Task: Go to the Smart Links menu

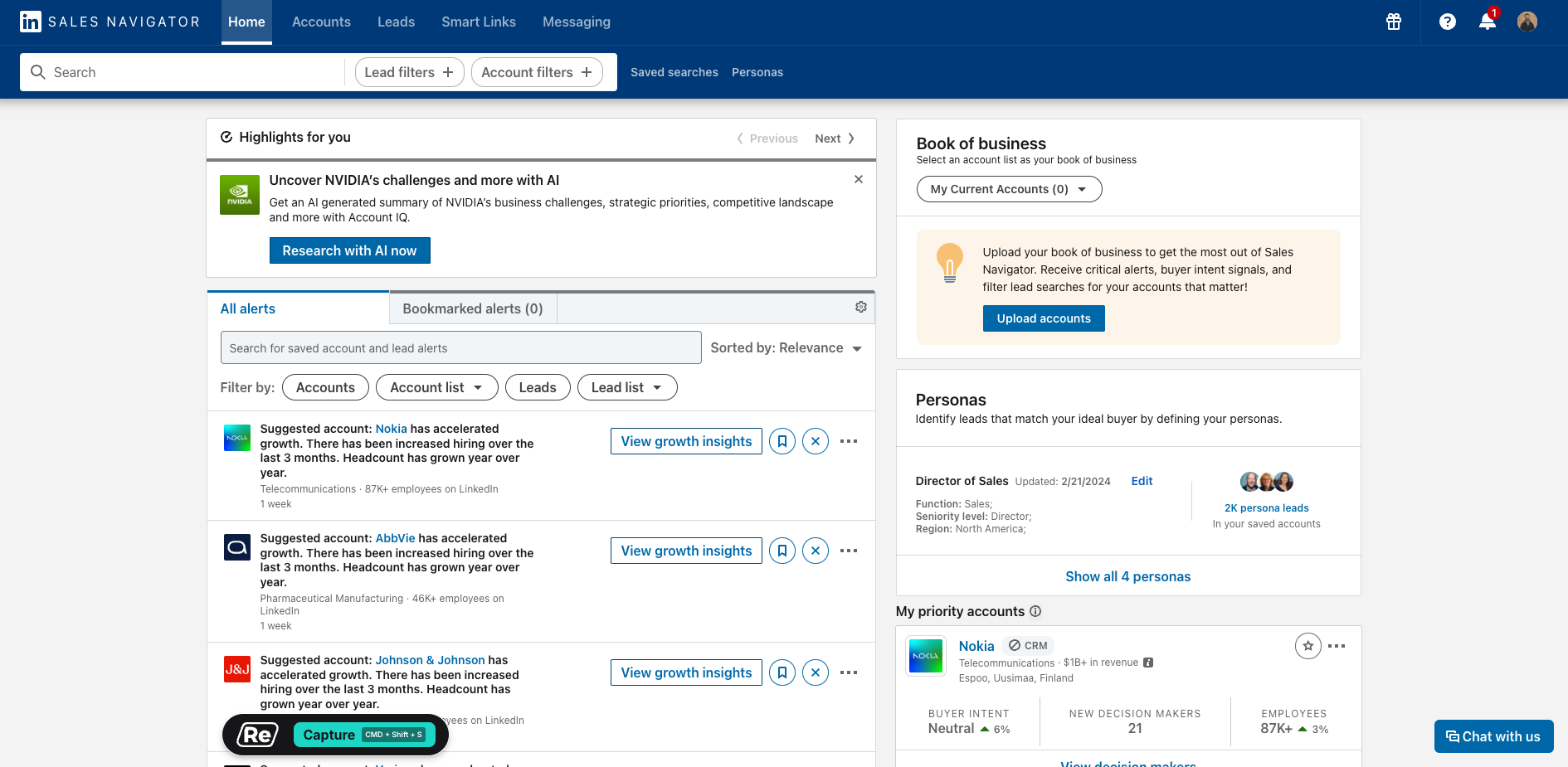Action: (x=479, y=22)
